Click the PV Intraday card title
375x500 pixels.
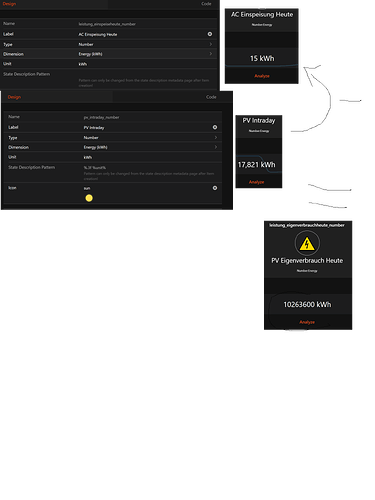point(259,120)
